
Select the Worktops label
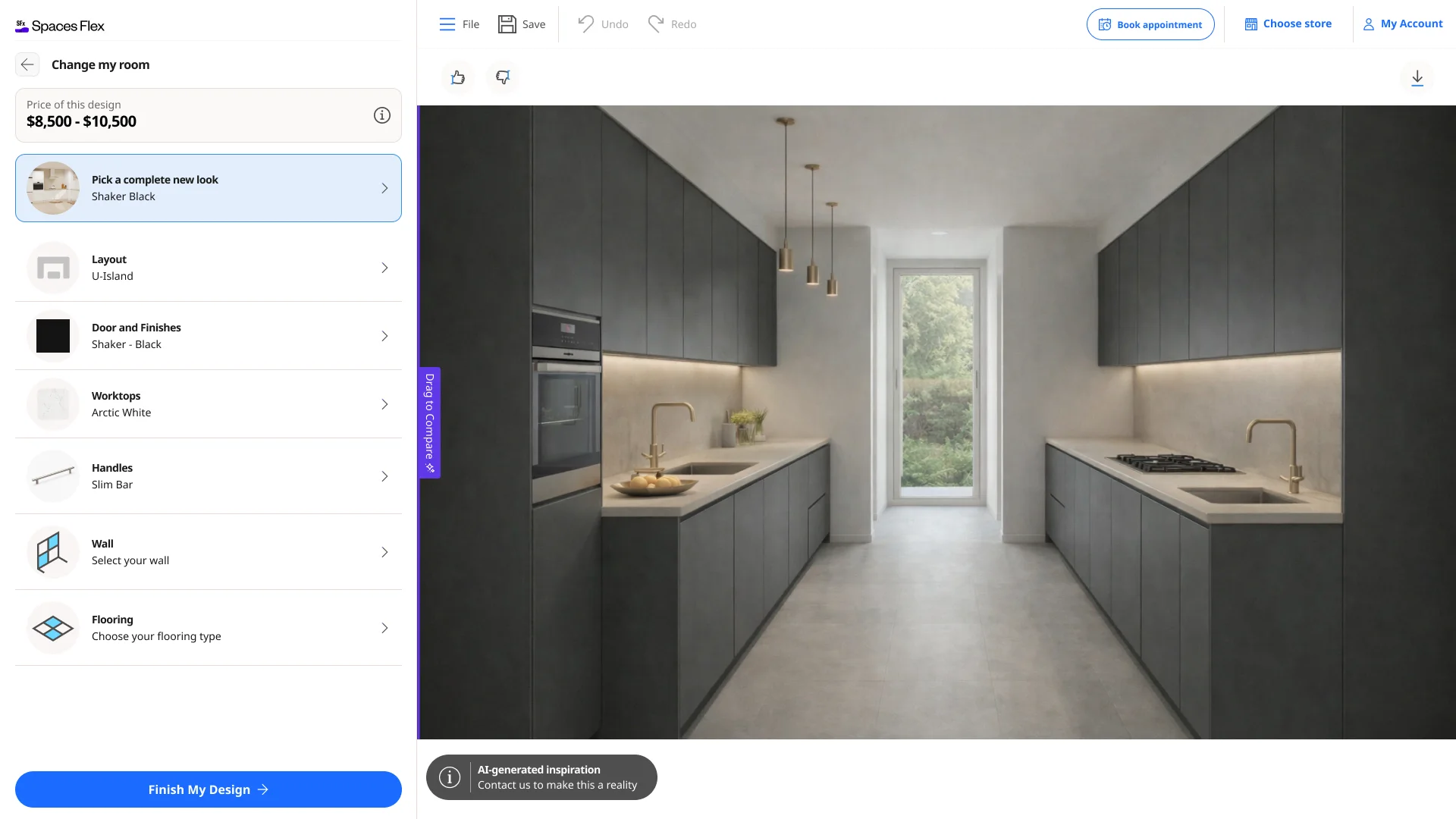116,396
